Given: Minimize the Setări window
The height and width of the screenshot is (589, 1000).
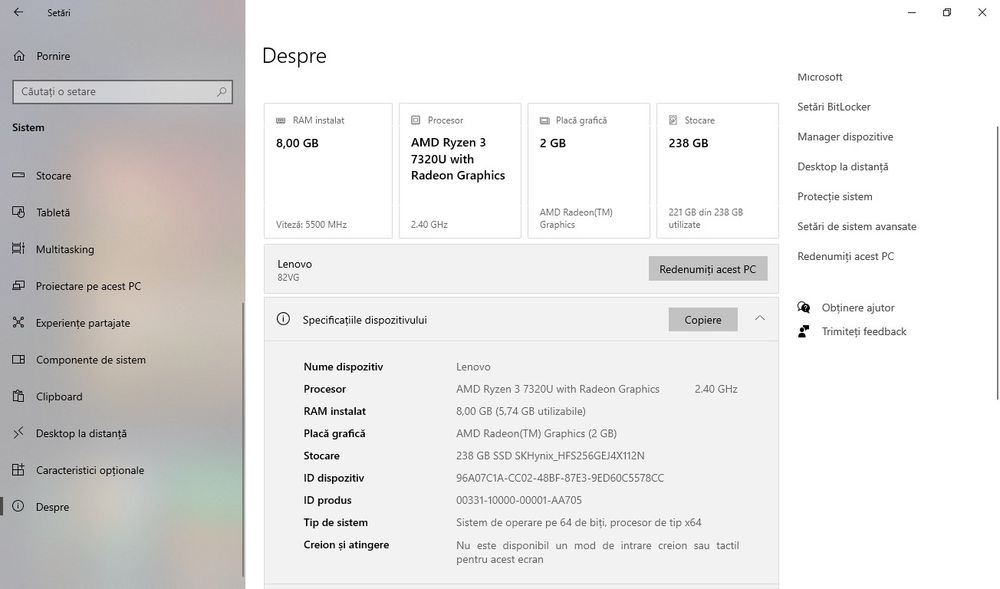Looking at the screenshot, I should click(912, 12).
